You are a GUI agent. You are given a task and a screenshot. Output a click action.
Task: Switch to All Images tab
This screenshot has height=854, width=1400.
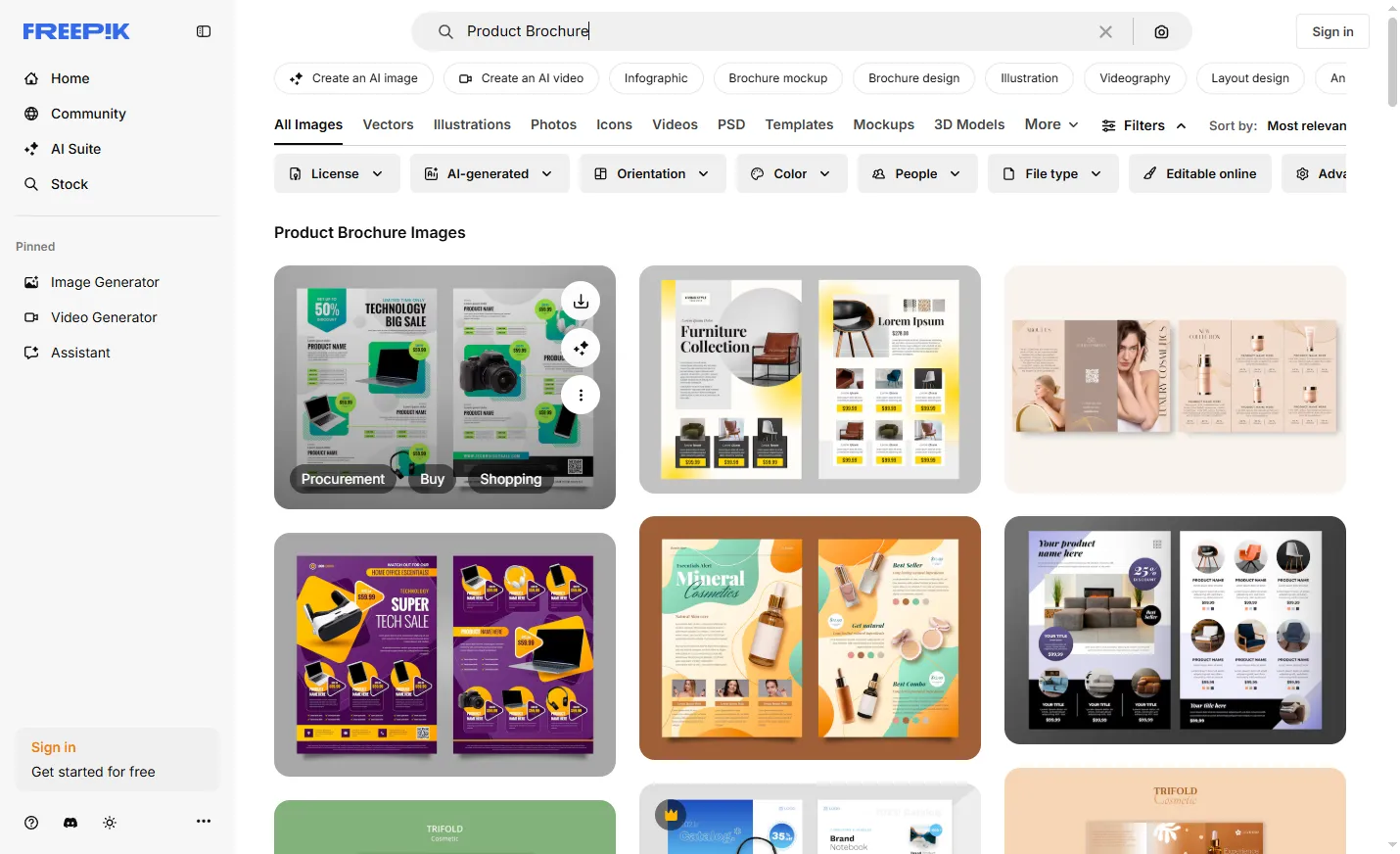click(308, 125)
